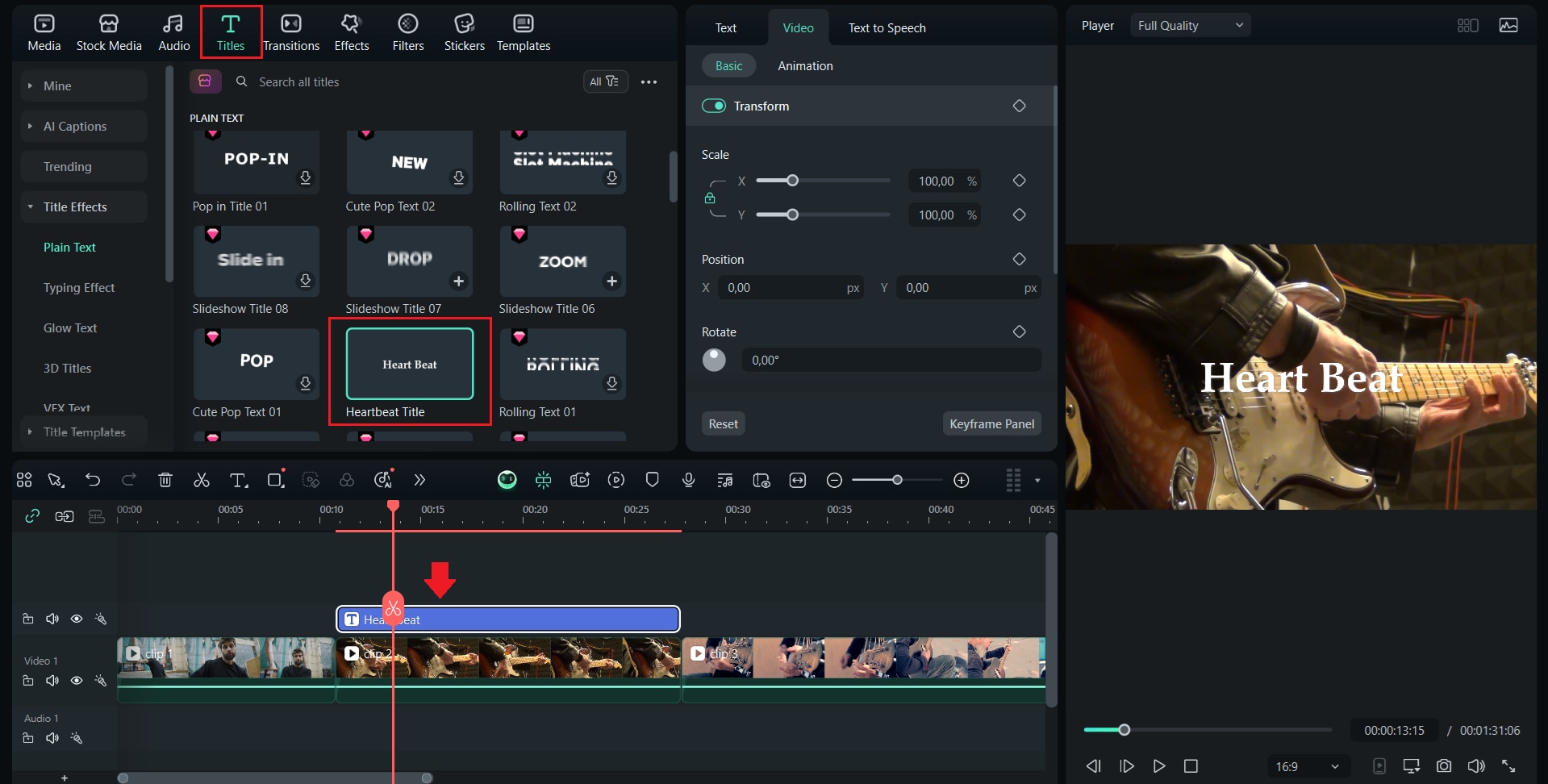Select the Text tab in properties panel
Image resolution: width=1548 pixels, height=784 pixels.
pos(726,27)
